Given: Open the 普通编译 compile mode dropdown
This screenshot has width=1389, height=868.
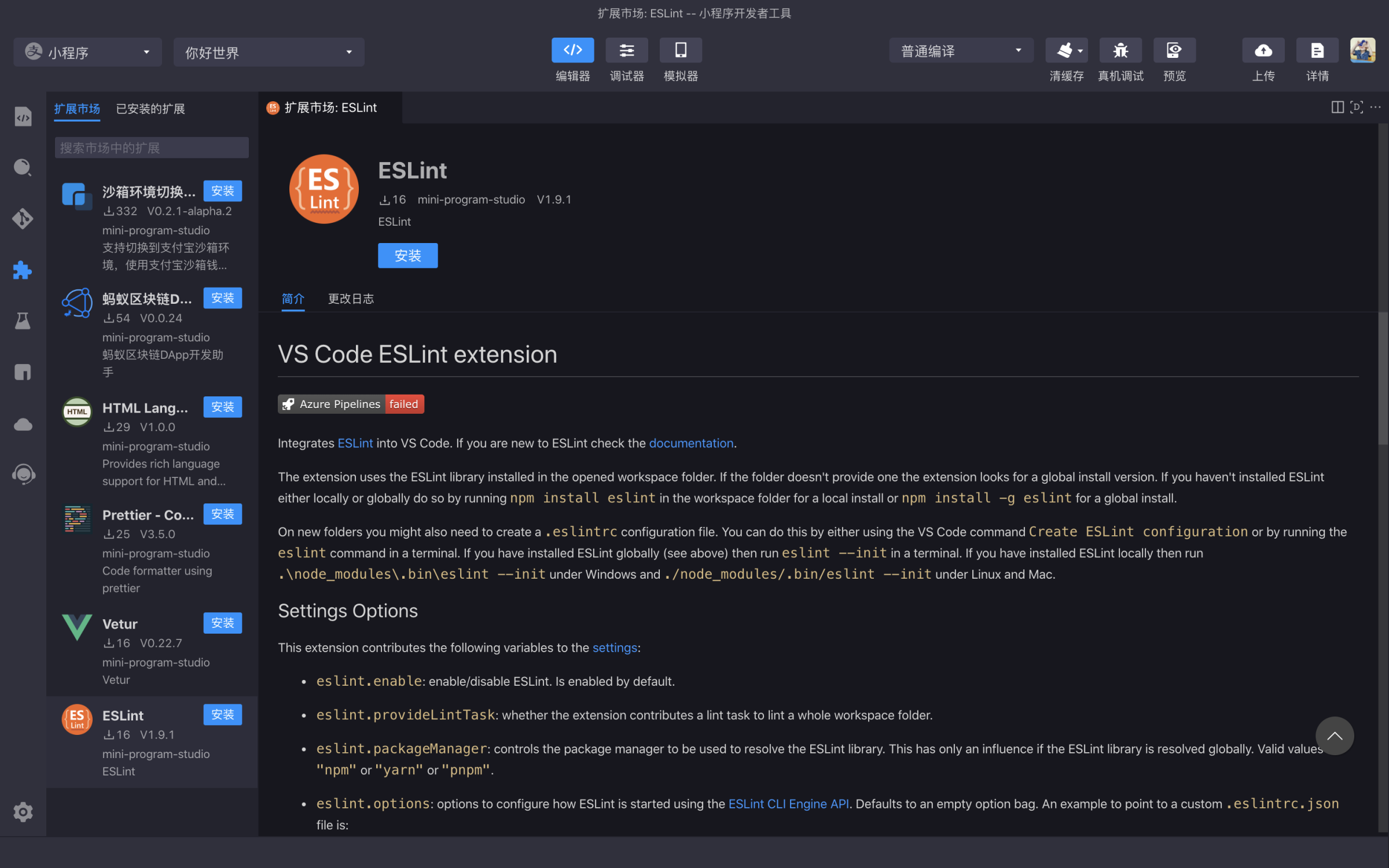Looking at the screenshot, I should coord(961,51).
